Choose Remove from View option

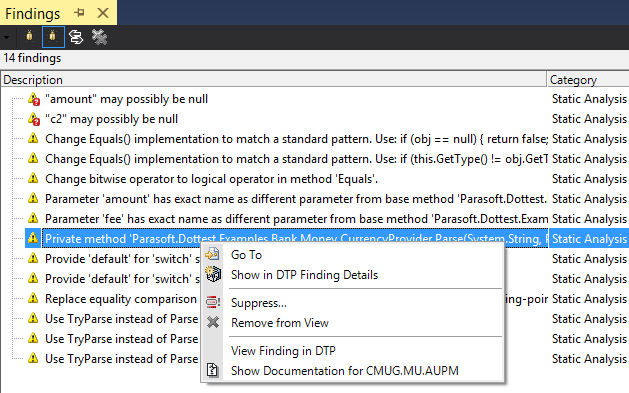(280, 323)
